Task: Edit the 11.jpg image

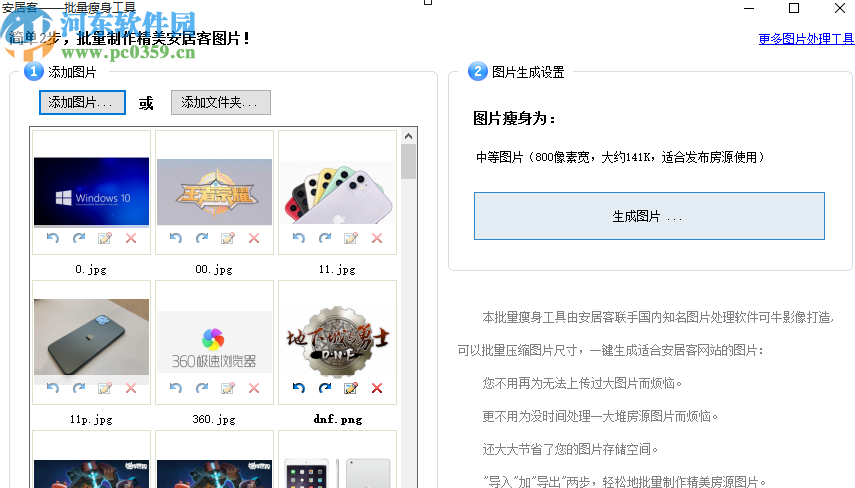Action: click(x=351, y=238)
